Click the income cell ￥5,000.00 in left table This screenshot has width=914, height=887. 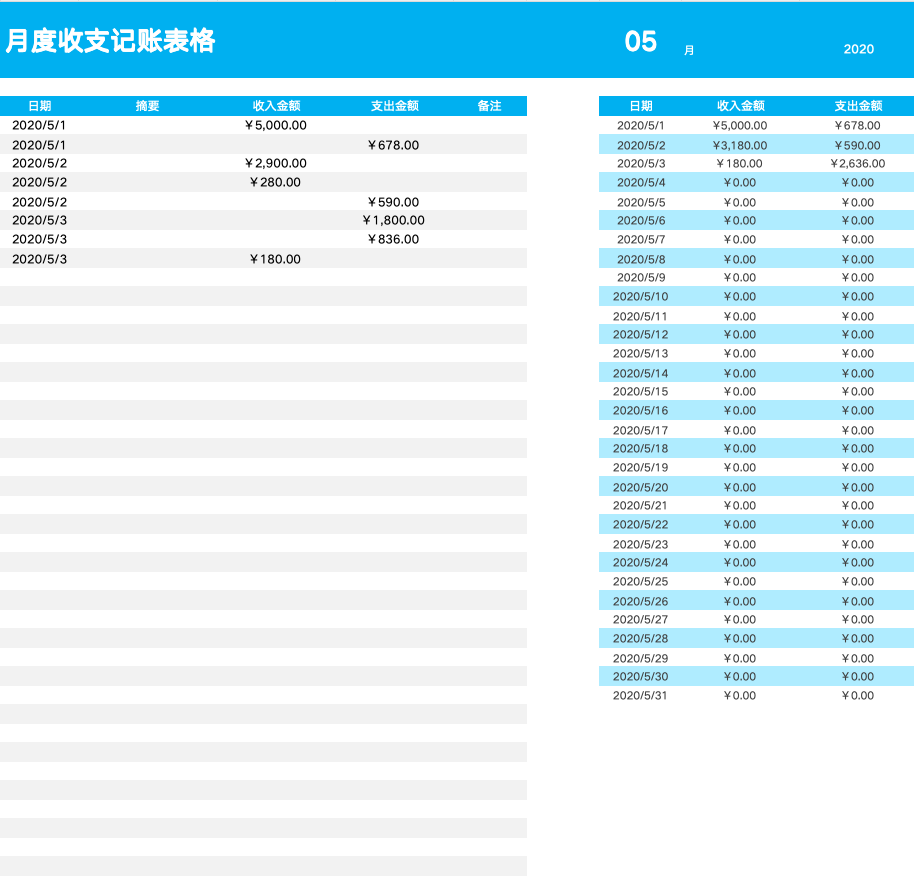point(275,125)
